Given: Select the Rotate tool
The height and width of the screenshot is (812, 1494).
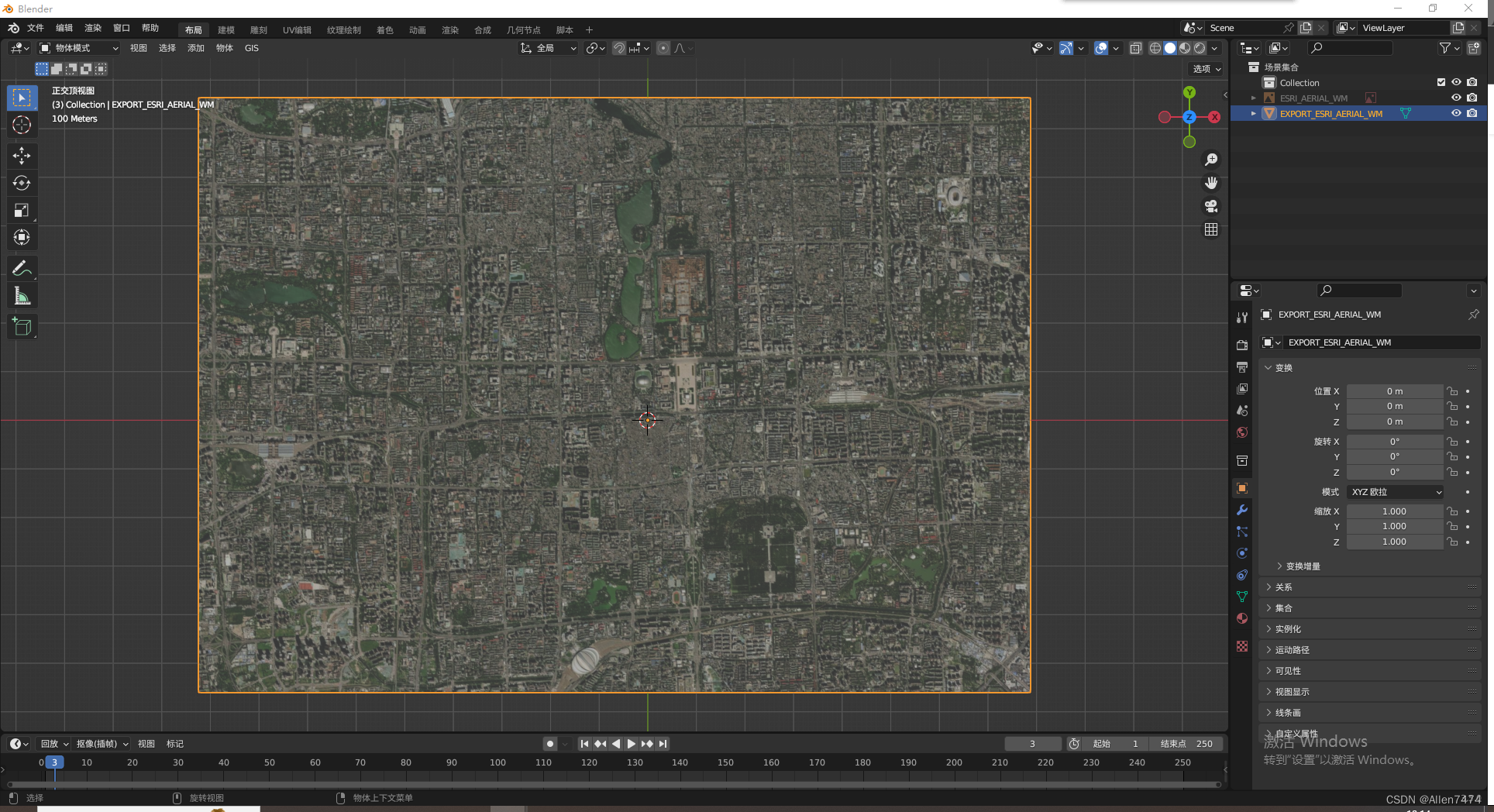Looking at the screenshot, I should pos(22,183).
